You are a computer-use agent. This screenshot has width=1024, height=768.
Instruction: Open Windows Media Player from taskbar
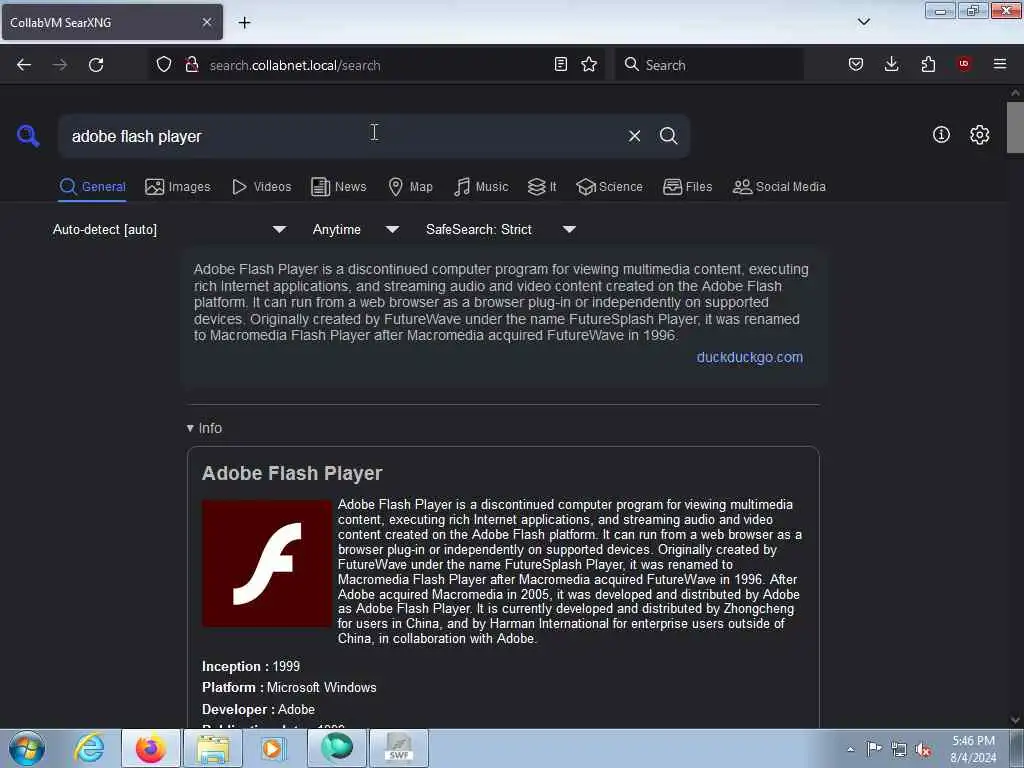(x=274, y=748)
